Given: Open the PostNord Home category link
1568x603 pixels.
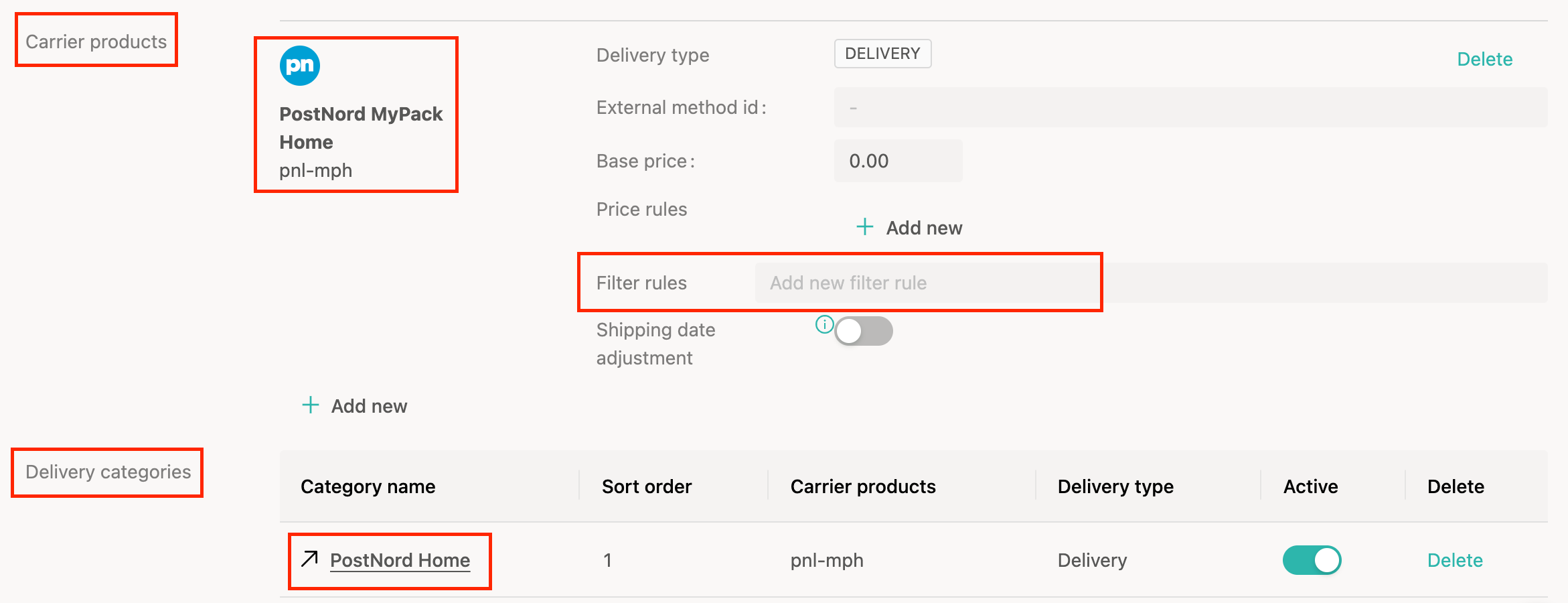Looking at the screenshot, I should coord(400,560).
